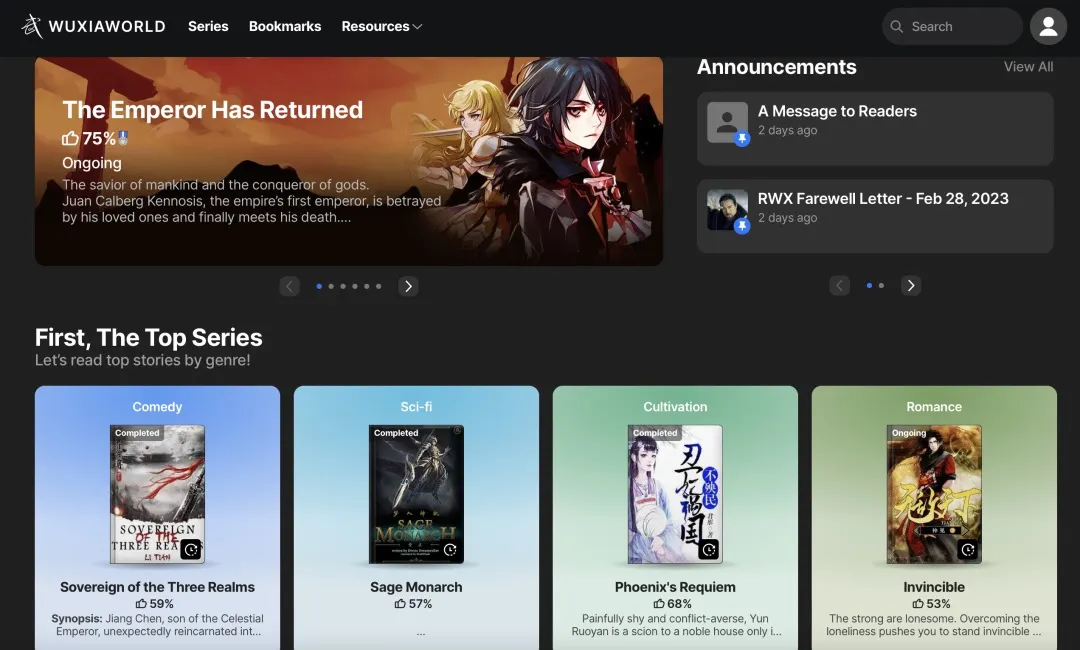Select the first featured carousel dot

coord(319,286)
